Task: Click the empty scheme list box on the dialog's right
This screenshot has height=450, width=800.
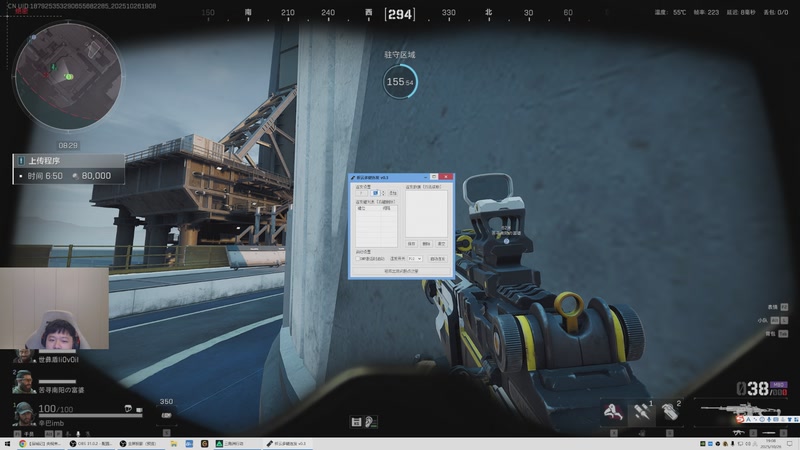Action: point(427,214)
